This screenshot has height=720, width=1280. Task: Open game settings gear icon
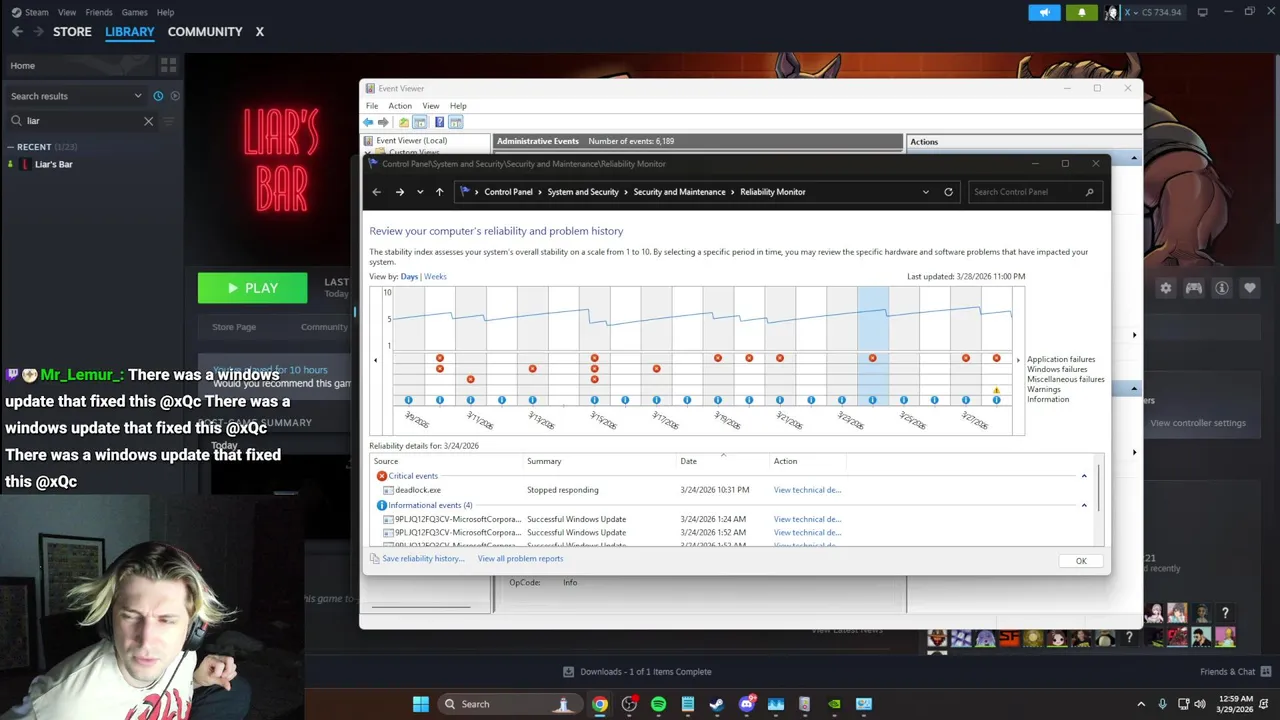[x=1165, y=288]
